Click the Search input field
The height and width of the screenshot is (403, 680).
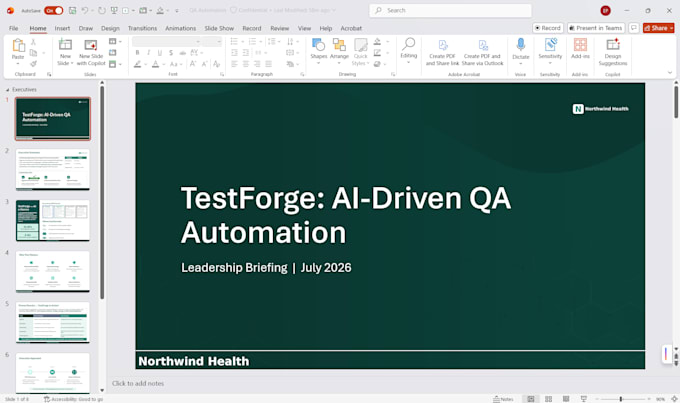[x=450, y=10]
